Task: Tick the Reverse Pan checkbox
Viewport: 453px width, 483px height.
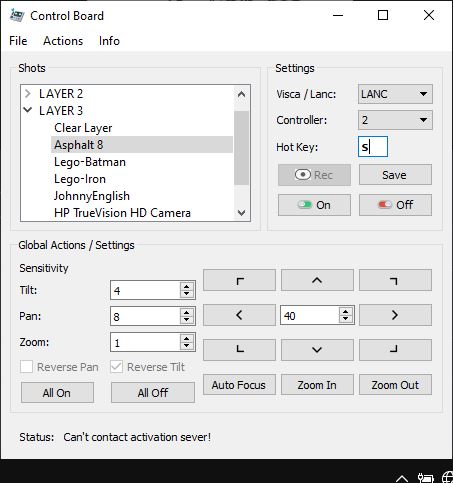Action: coord(26,367)
